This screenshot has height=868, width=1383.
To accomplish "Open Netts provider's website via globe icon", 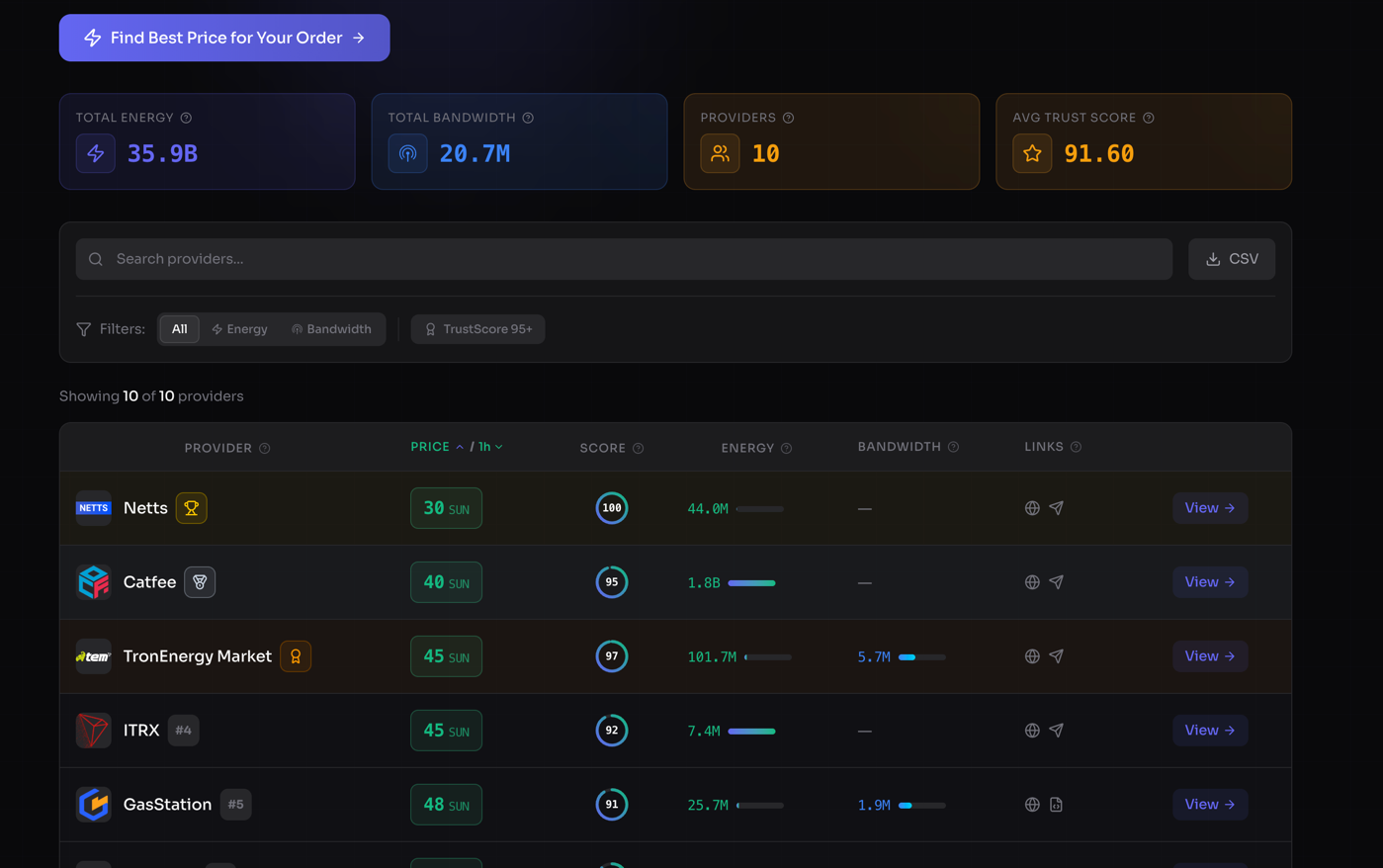I will [1032, 507].
